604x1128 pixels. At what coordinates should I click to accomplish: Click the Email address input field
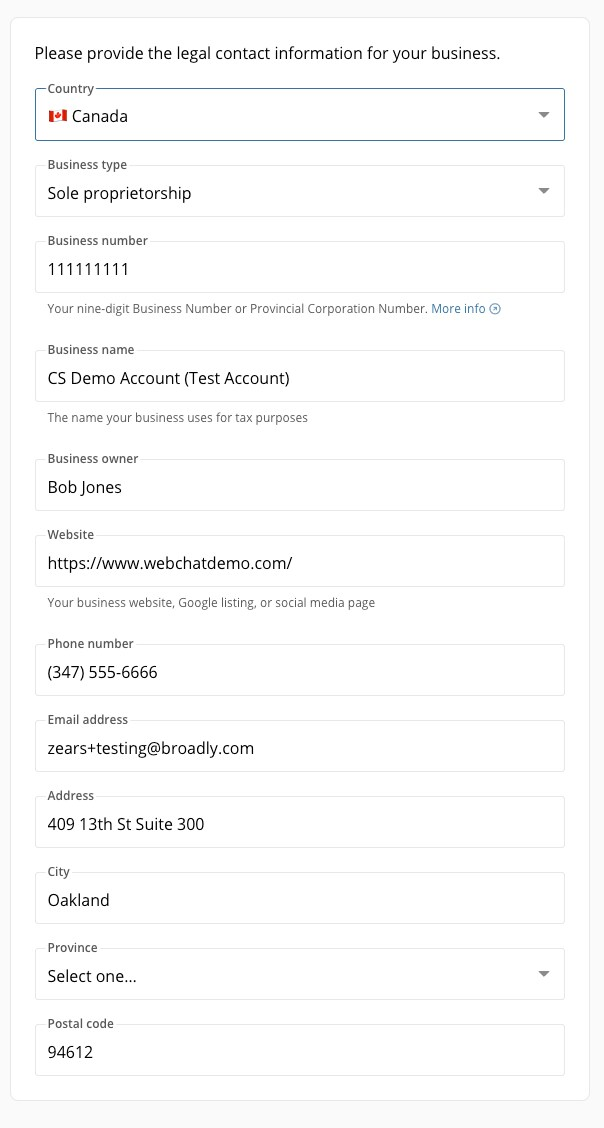click(x=300, y=746)
